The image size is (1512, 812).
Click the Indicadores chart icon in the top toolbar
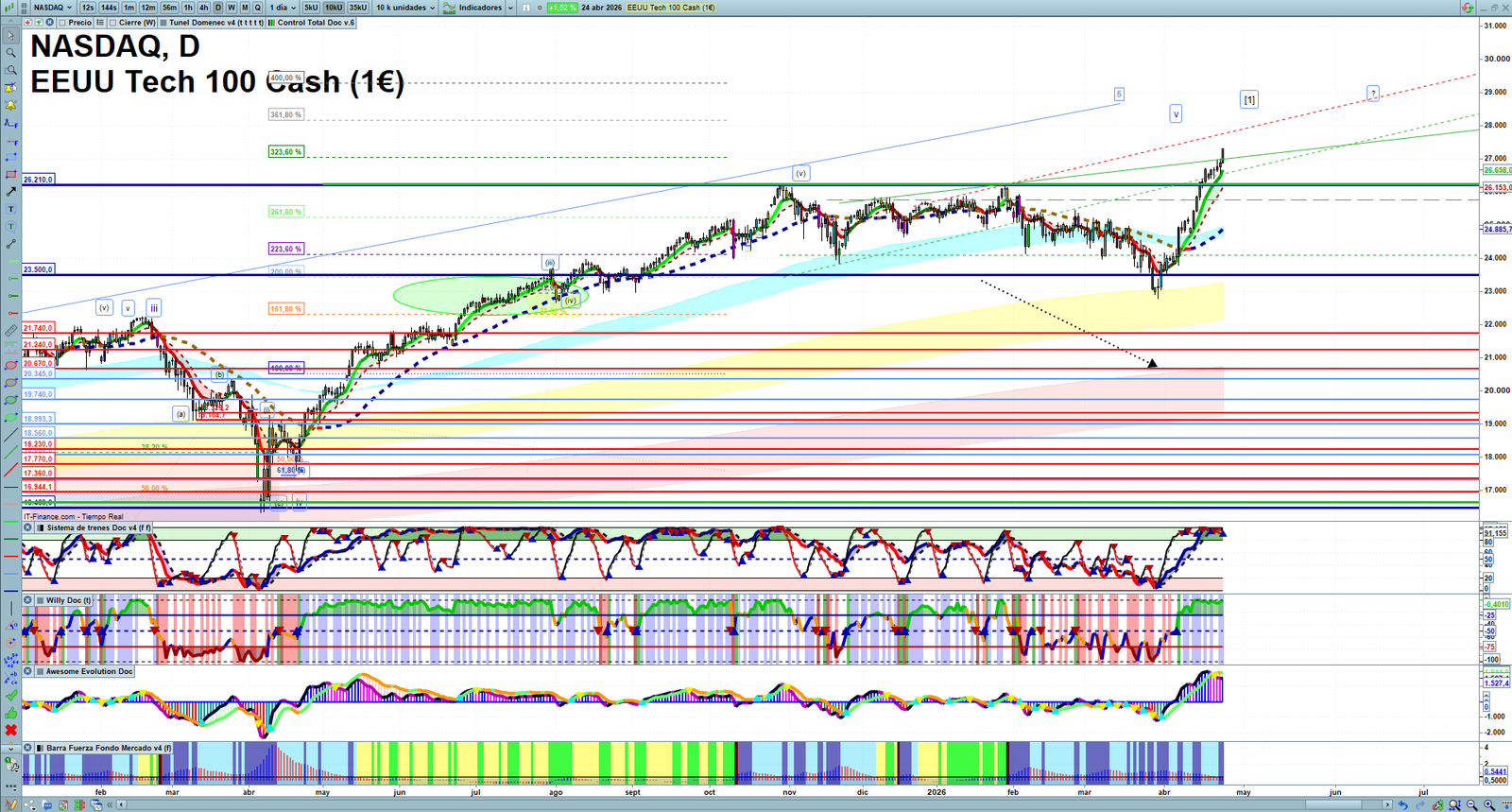[x=449, y=8]
